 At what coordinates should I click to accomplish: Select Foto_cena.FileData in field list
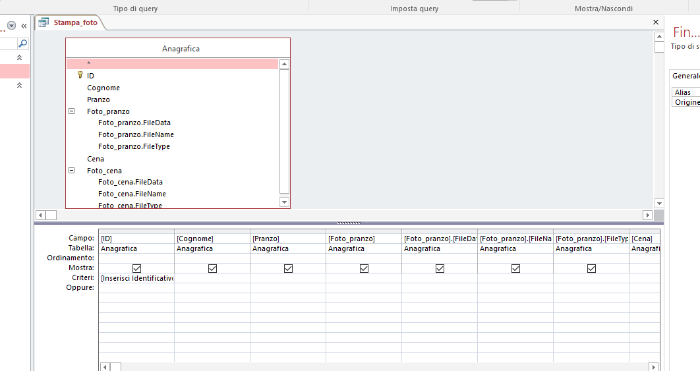130,182
